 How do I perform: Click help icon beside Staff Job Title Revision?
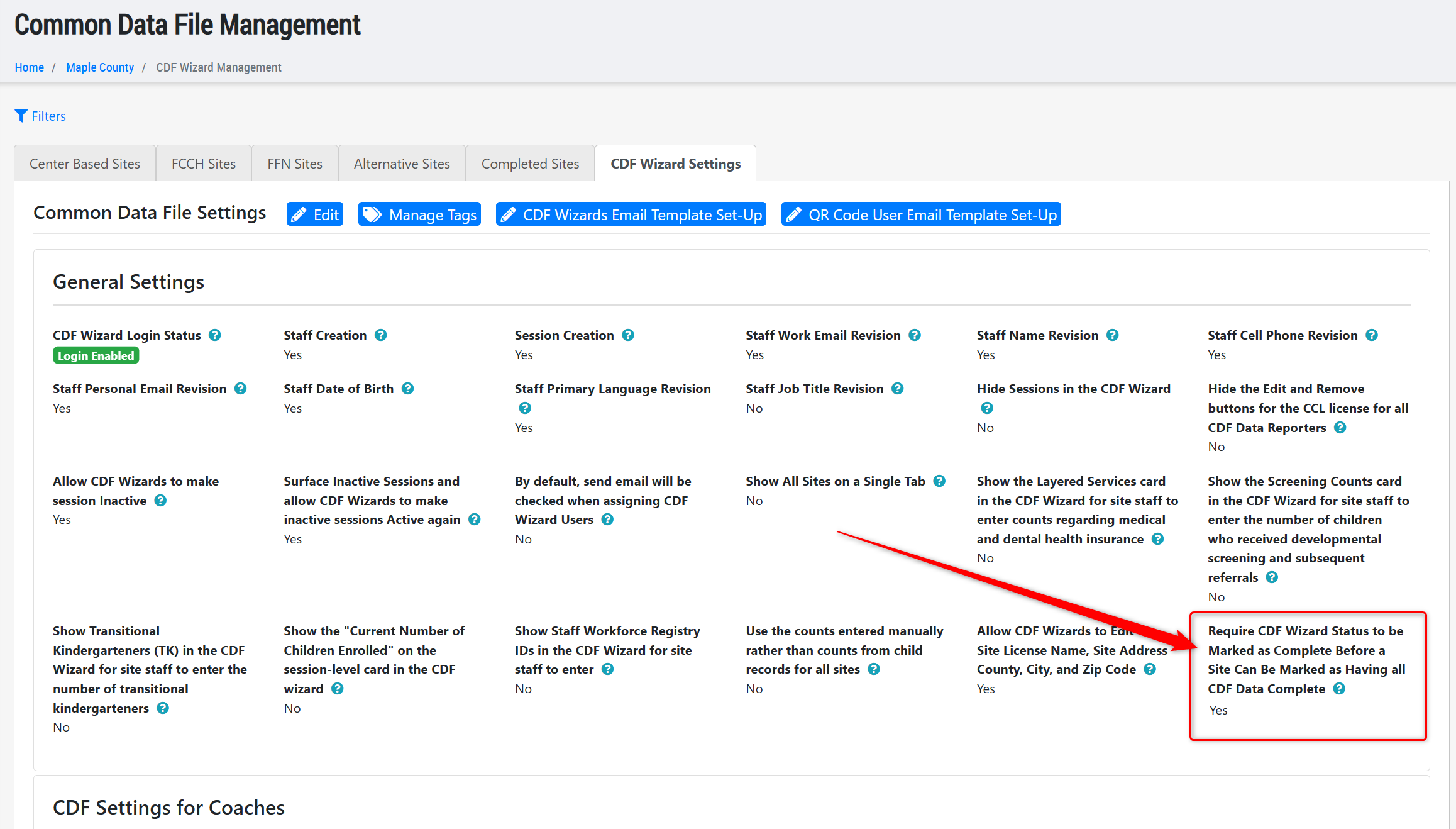[897, 389]
